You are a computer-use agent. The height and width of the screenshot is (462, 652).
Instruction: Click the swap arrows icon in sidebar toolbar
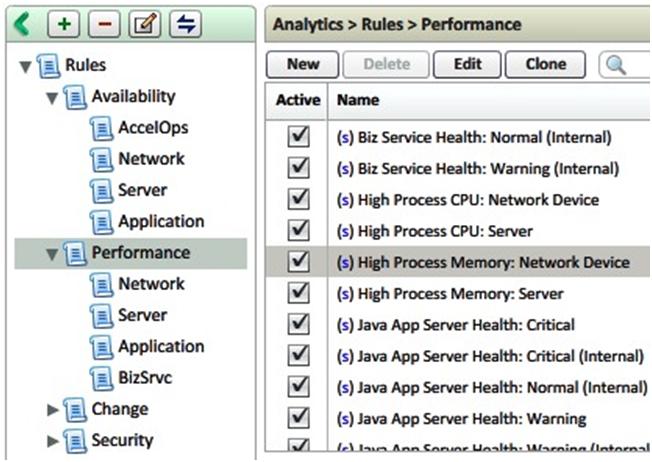coord(187,23)
